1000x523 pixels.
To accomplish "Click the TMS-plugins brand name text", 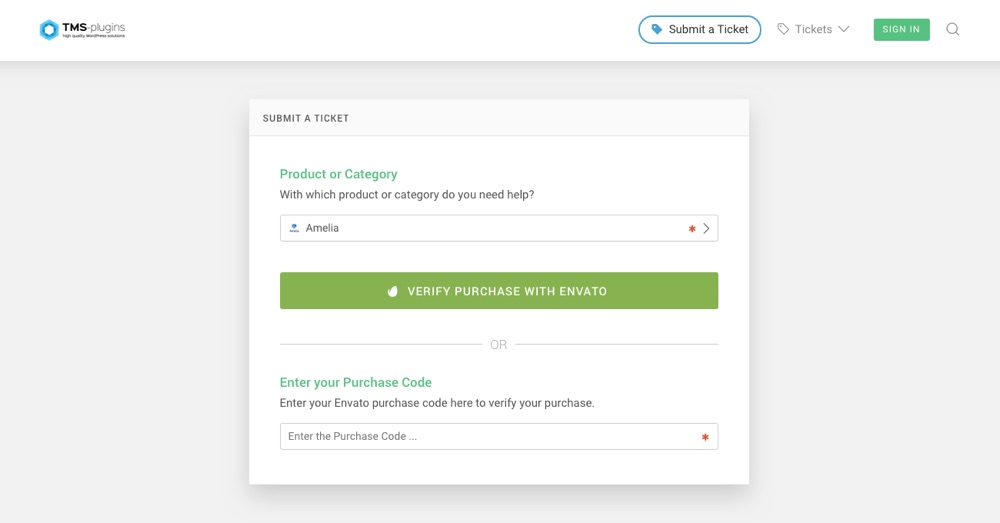I will [94, 27].
